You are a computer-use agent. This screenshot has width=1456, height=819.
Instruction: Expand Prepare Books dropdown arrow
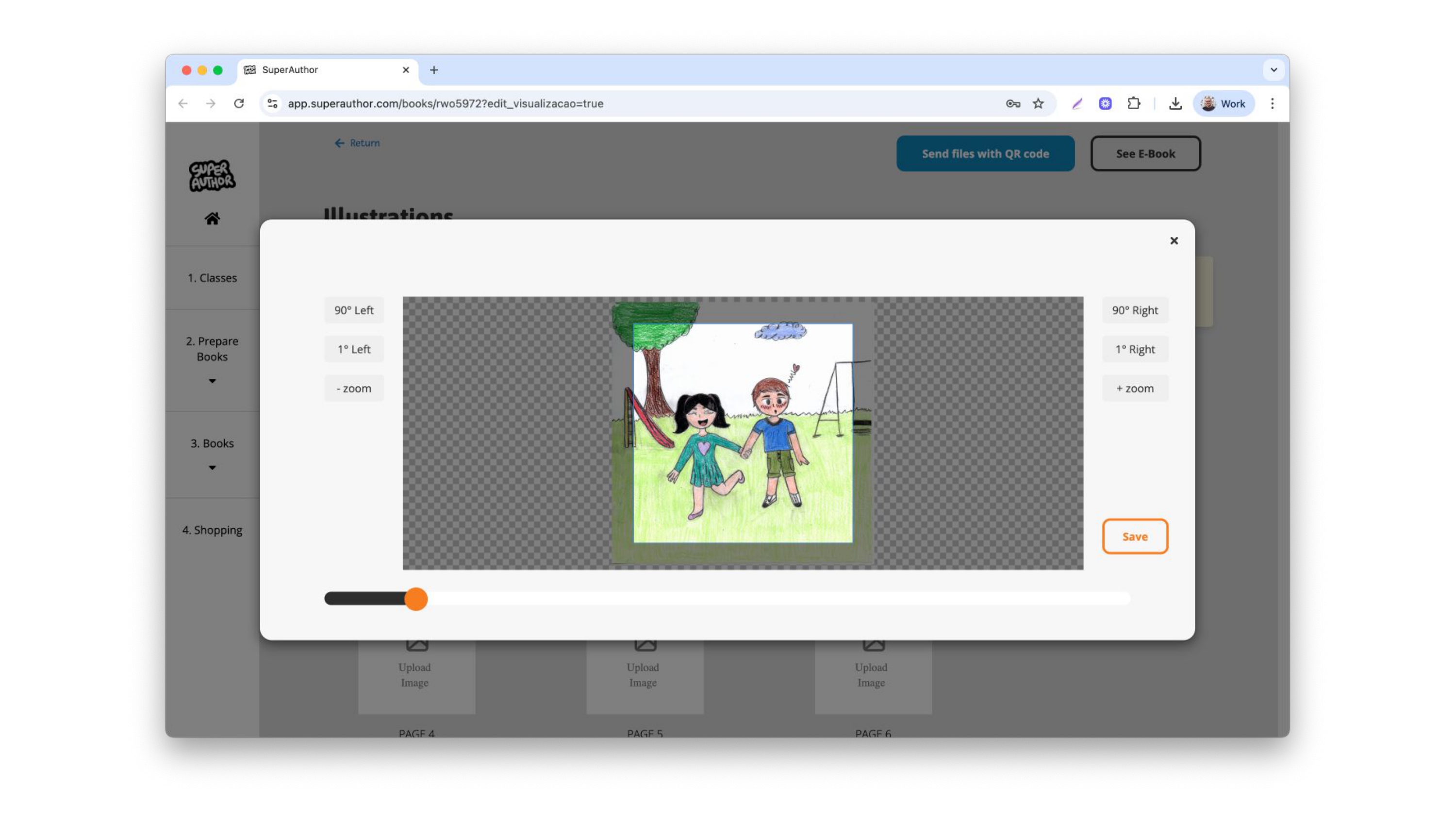tap(212, 381)
